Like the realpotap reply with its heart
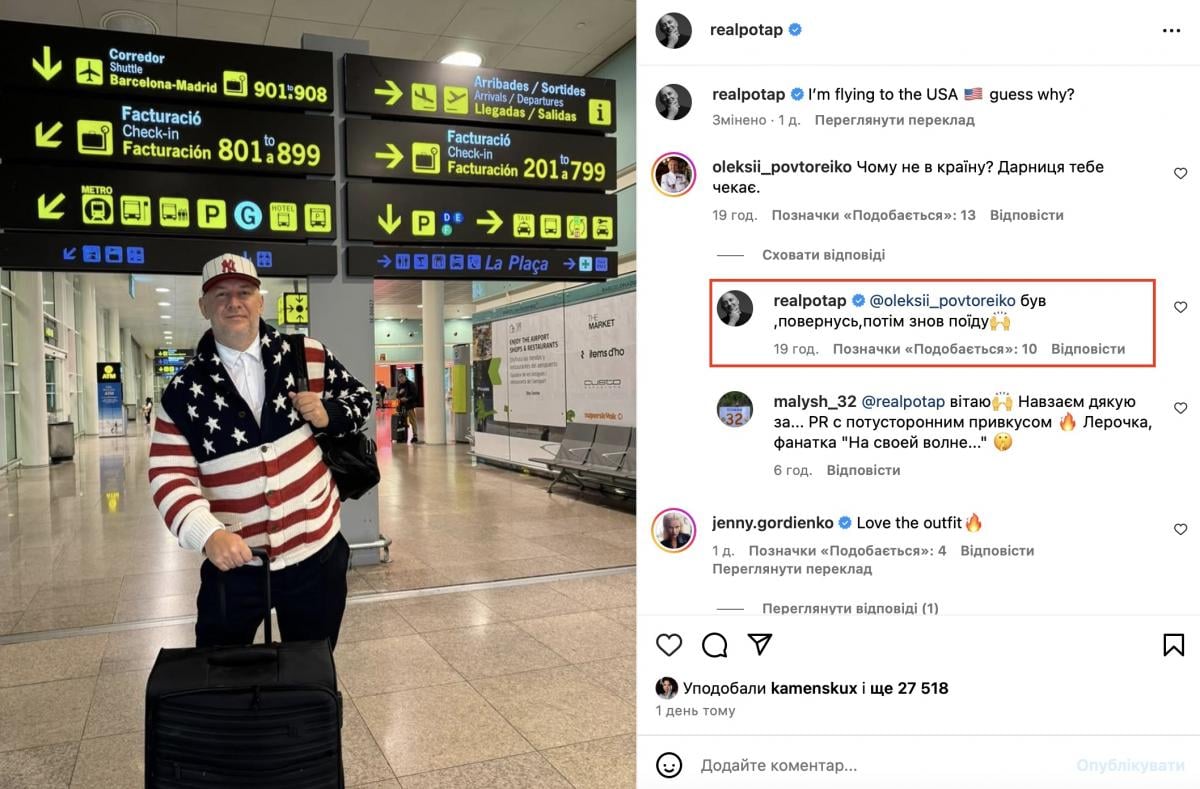 click(x=1180, y=308)
